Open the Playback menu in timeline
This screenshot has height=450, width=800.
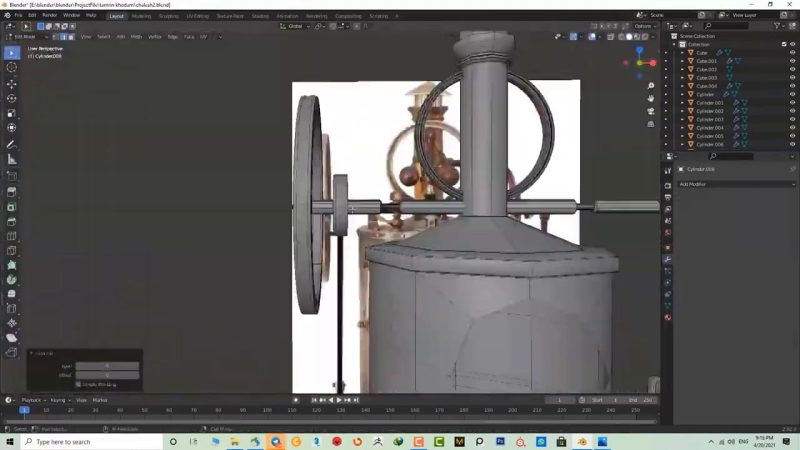coord(31,400)
